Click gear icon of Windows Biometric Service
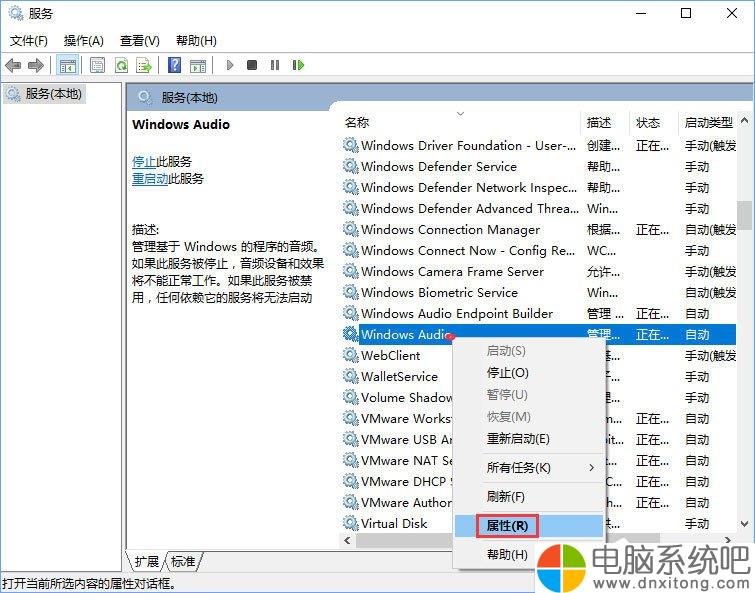The height and width of the screenshot is (593, 755). pyautogui.click(x=351, y=292)
